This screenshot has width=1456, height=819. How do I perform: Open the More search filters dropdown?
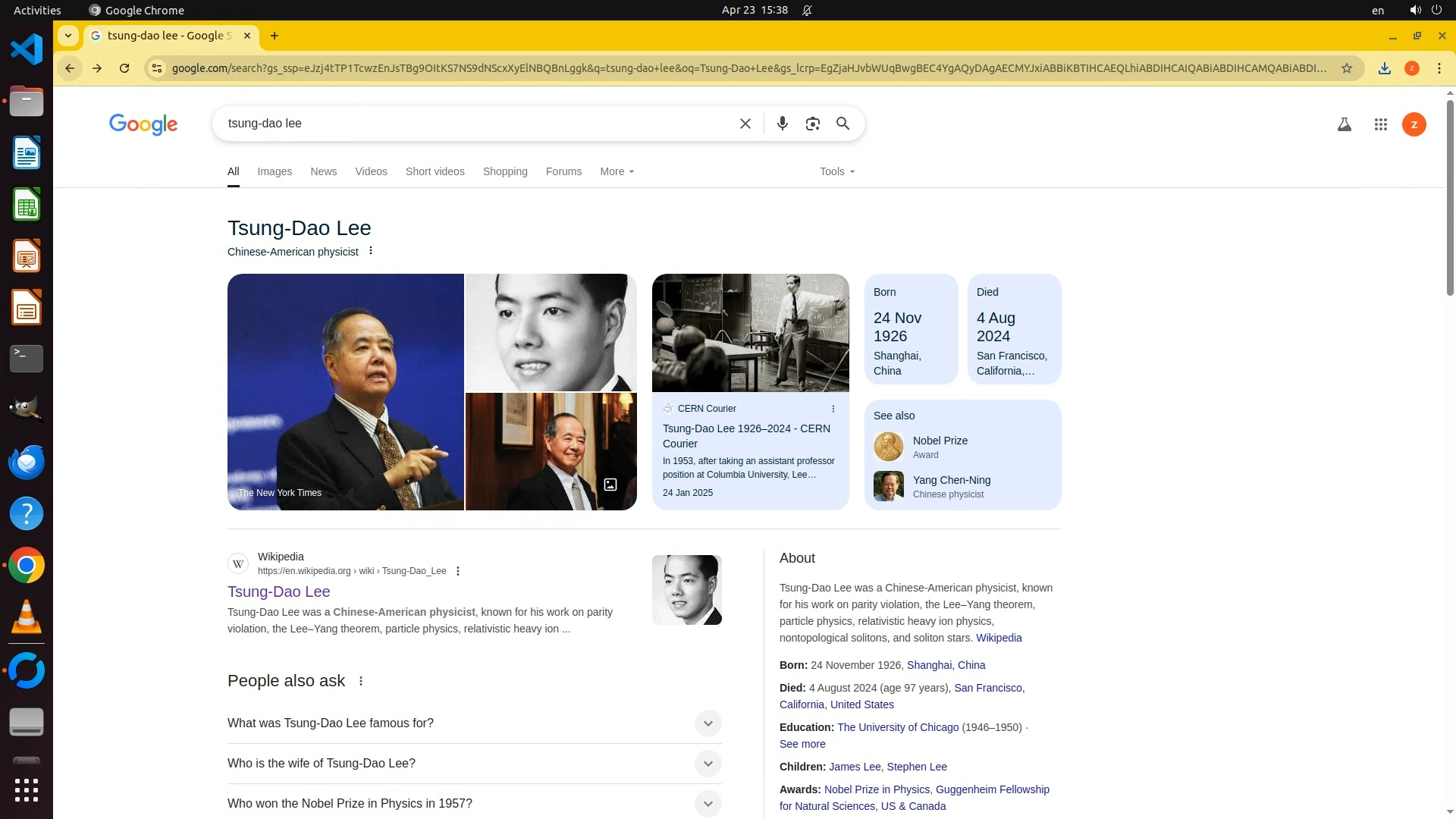click(x=617, y=171)
